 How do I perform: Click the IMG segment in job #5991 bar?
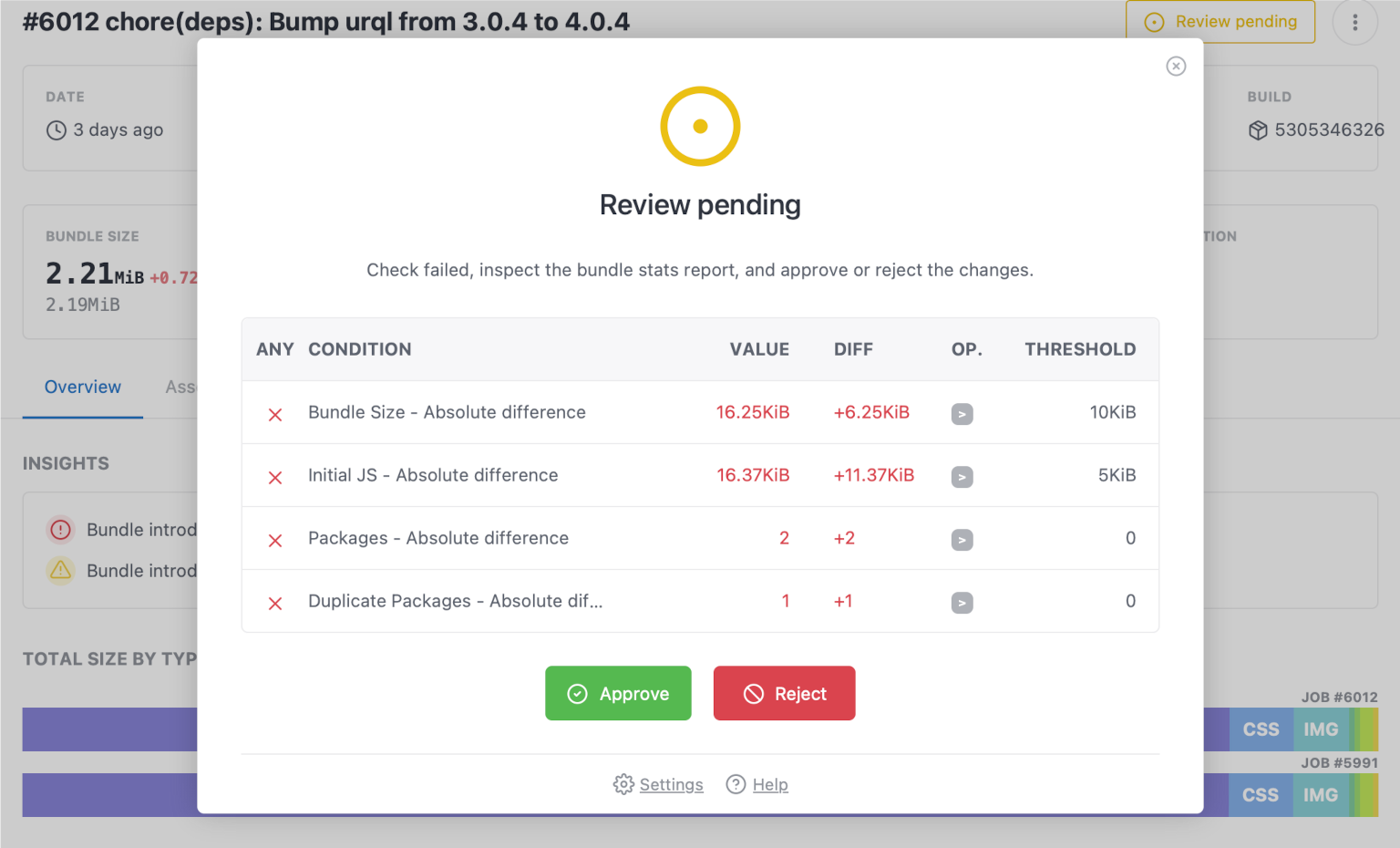coord(1320,795)
